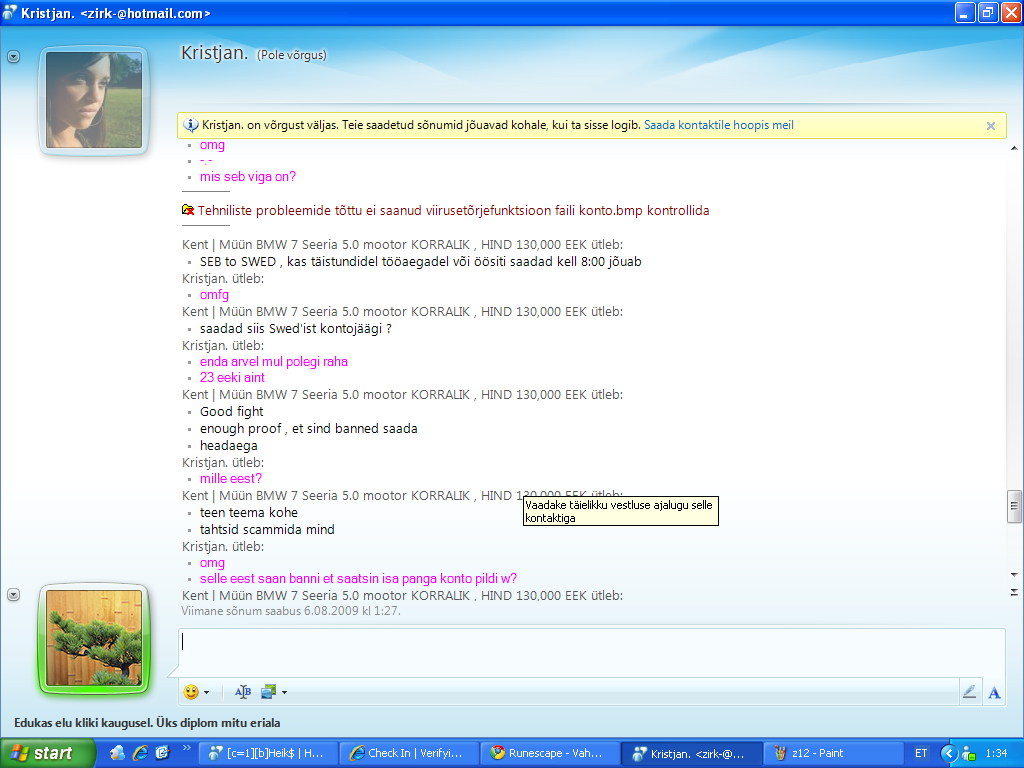Switch to text mode with the A icon
The width and height of the screenshot is (1024, 768).
point(994,692)
